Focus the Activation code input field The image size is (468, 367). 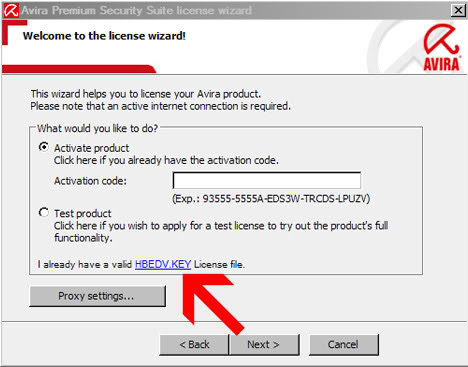tap(267, 180)
